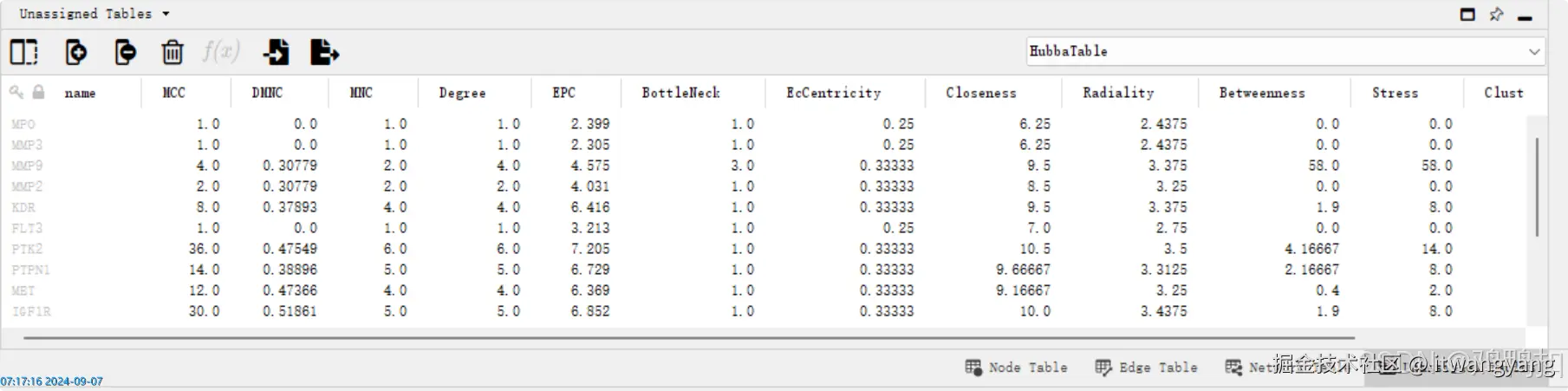Sort by the EPC column header
The height and width of the screenshot is (391, 1568).
(563, 93)
